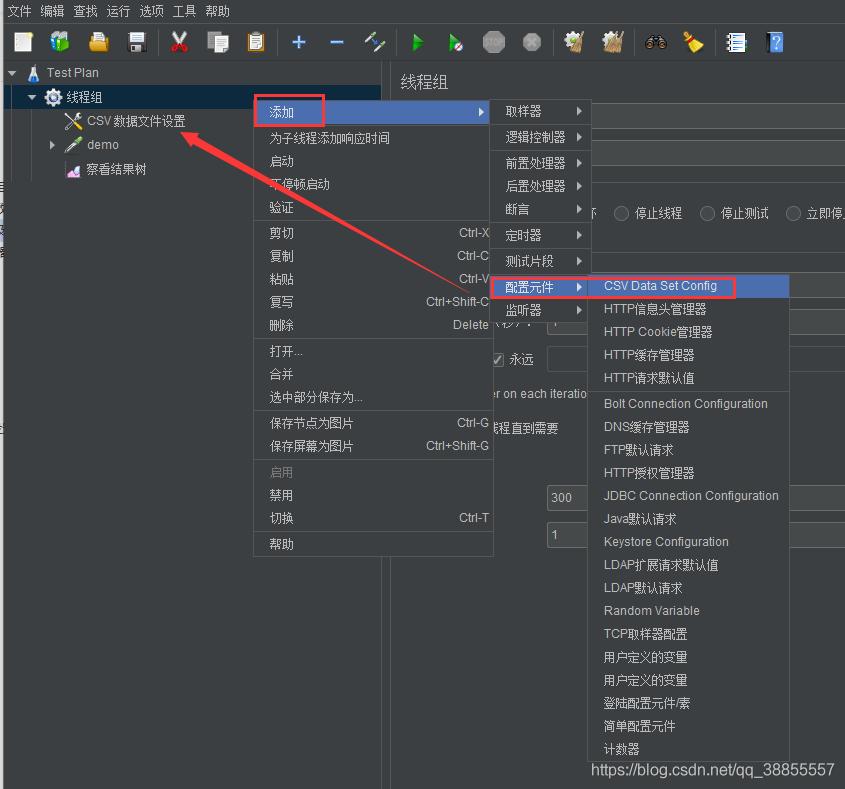This screenshot has width=845, height=789.
Task: Choose CSV Data Set Config
Action: (x=688, y=286)
